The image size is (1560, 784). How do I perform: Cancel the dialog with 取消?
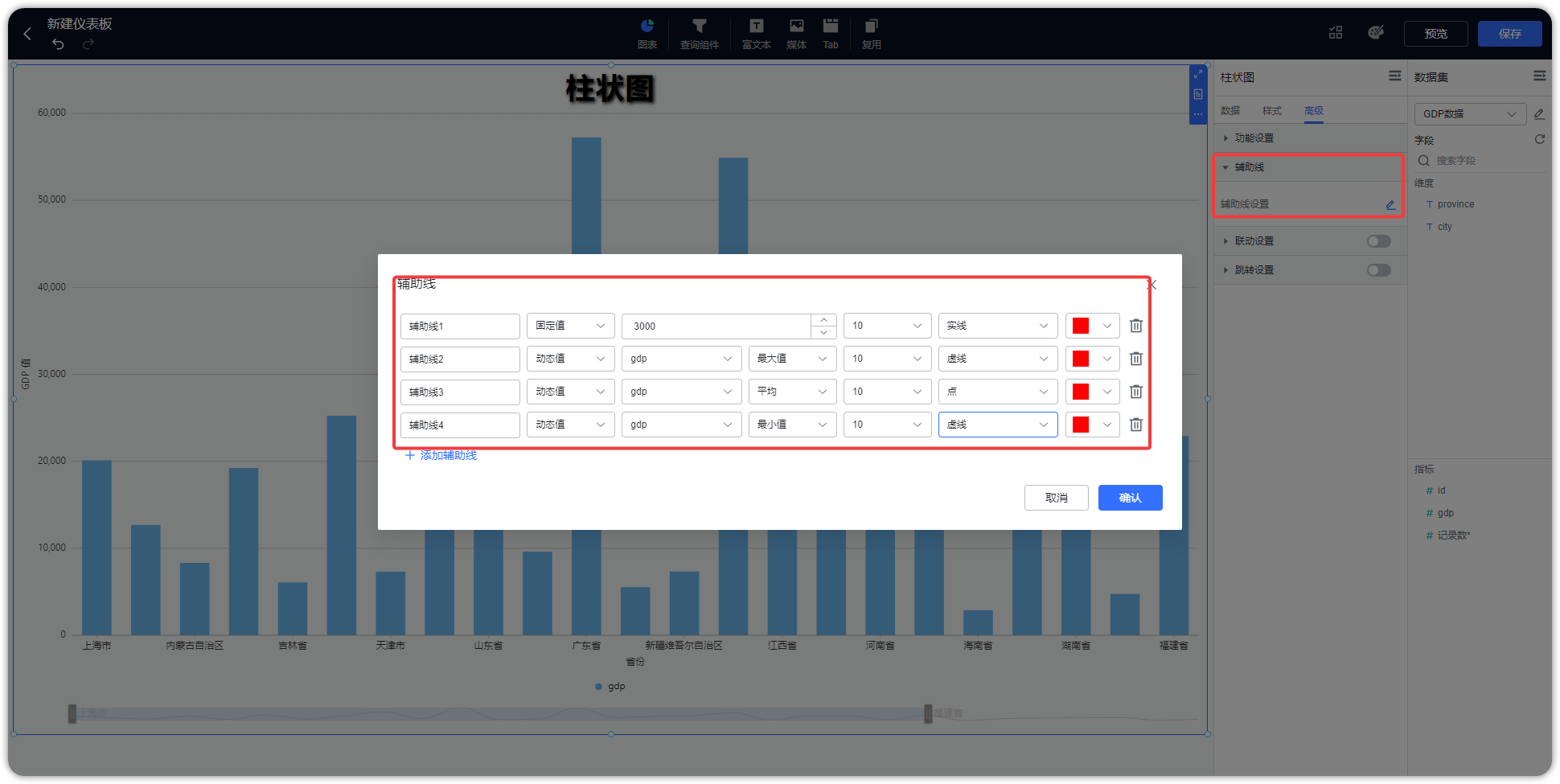click(1057, 498)
